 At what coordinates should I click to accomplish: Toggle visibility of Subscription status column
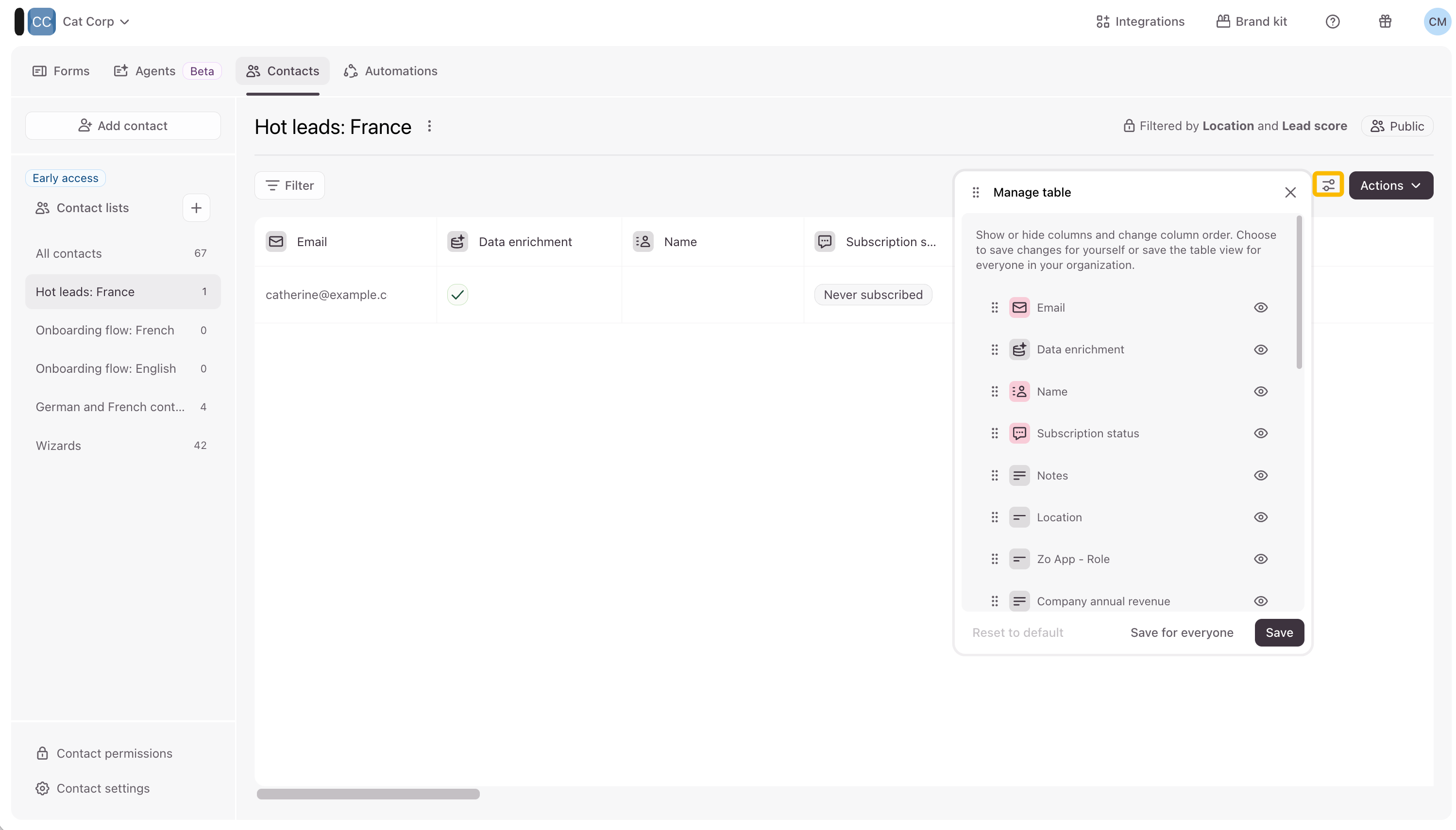tap(1260, 433)
